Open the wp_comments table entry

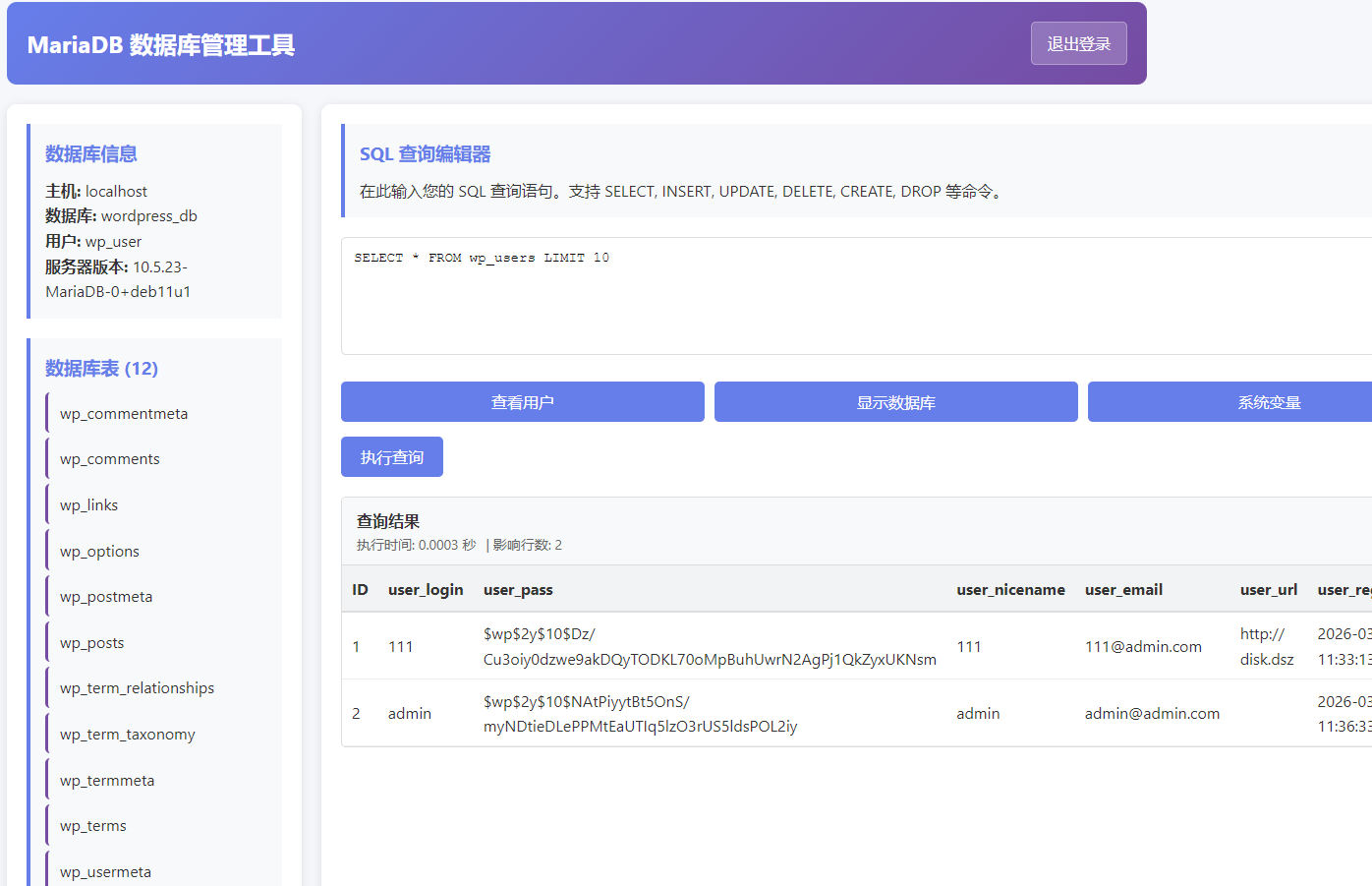pyautogui.click(x=110, y=459)
